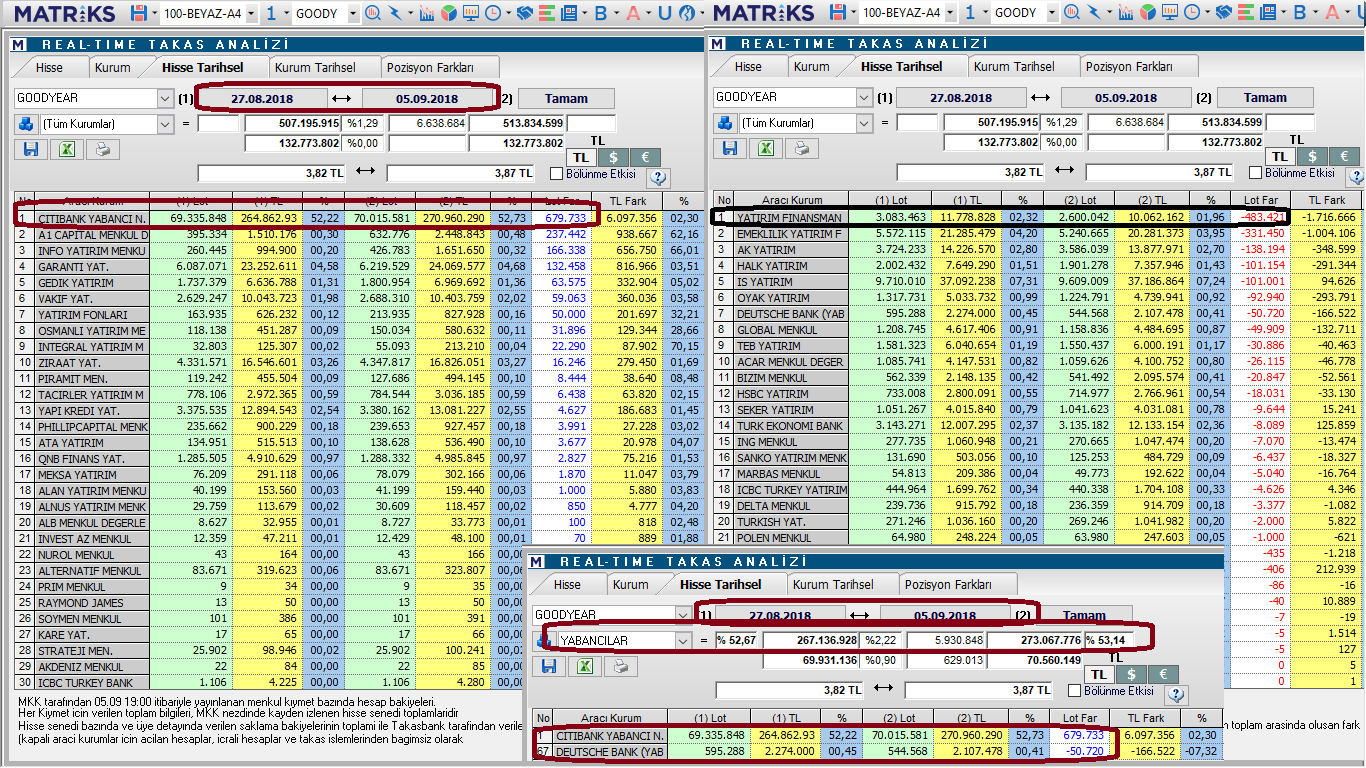This screenshot has width=1366, height=768.
Task: Click the 27.08.2018 date button in right window
Action: pos(961,98)
